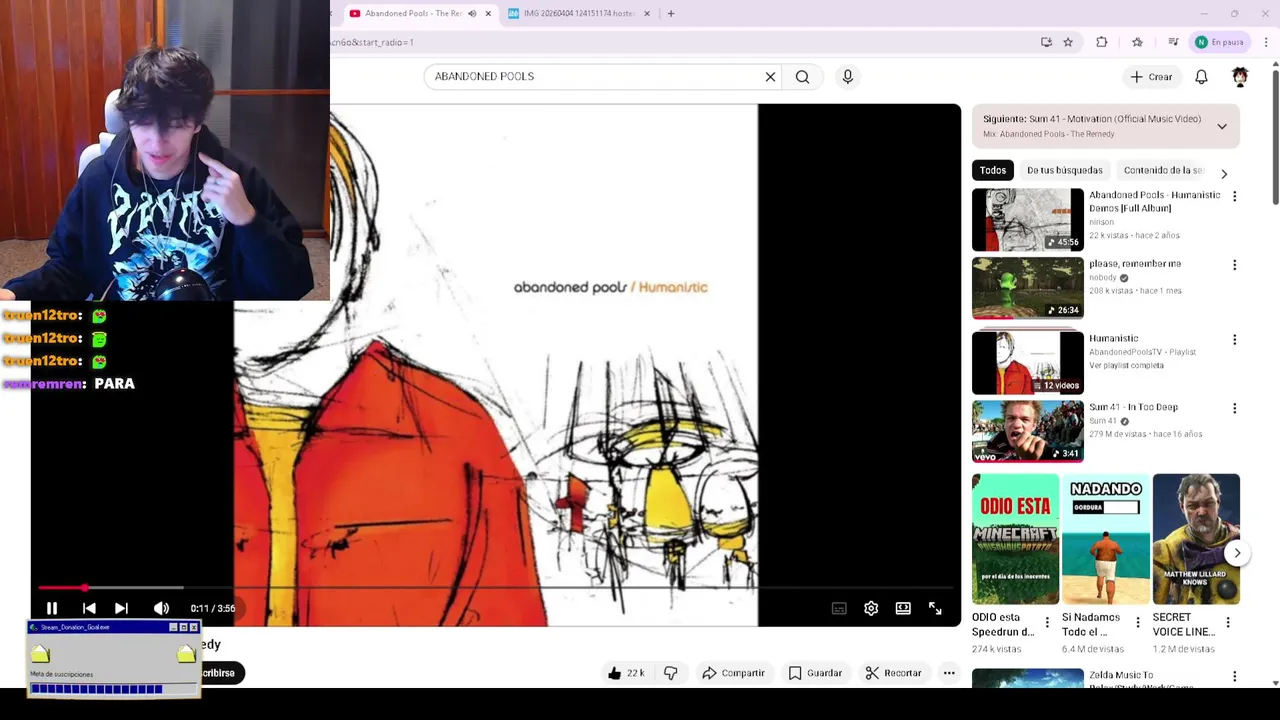This screenshot has height=720, width=1280.
Task: Bookmark this page with the star icon
Action: (x=1068, y=42)
